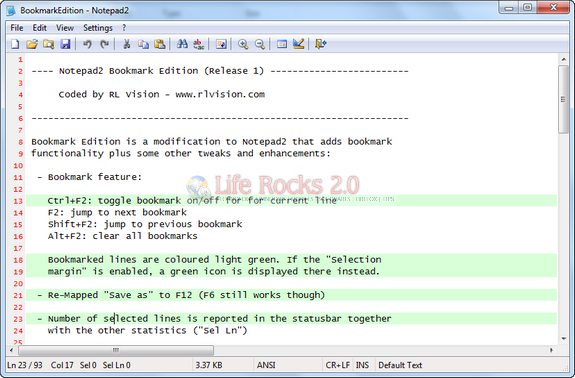Click the '3.37 KB' file size in status bar

pyautogui.click(x=209, y=365)
